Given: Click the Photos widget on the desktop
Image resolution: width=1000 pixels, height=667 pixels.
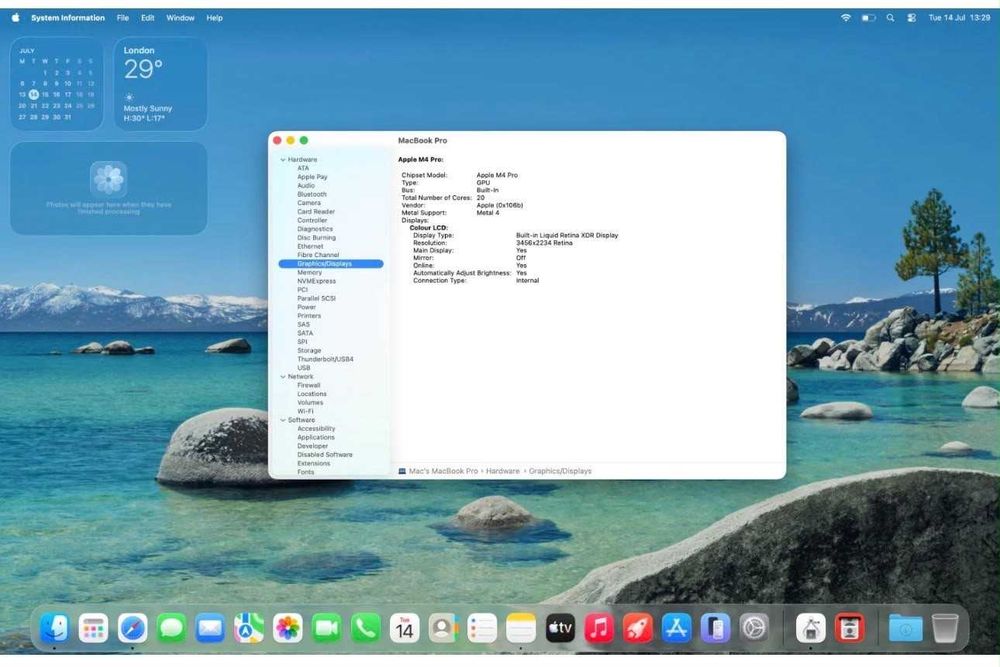Looking at the screenshot, I should tap(108, 188).
